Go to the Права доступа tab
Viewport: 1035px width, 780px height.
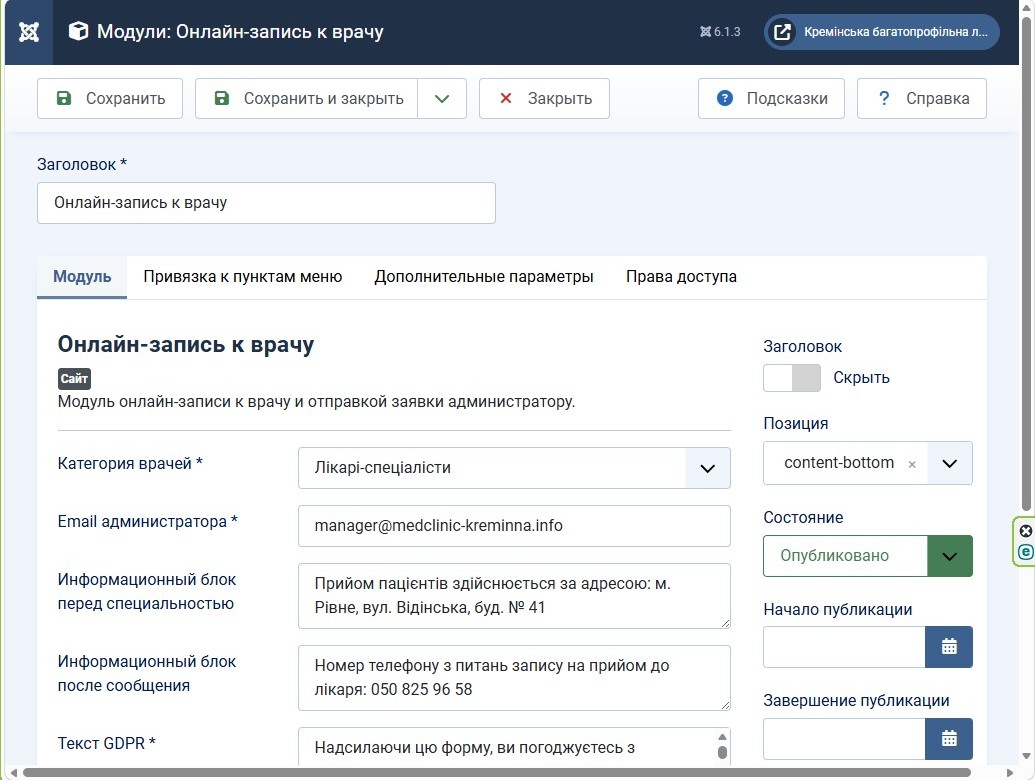[x=681, y=276]
